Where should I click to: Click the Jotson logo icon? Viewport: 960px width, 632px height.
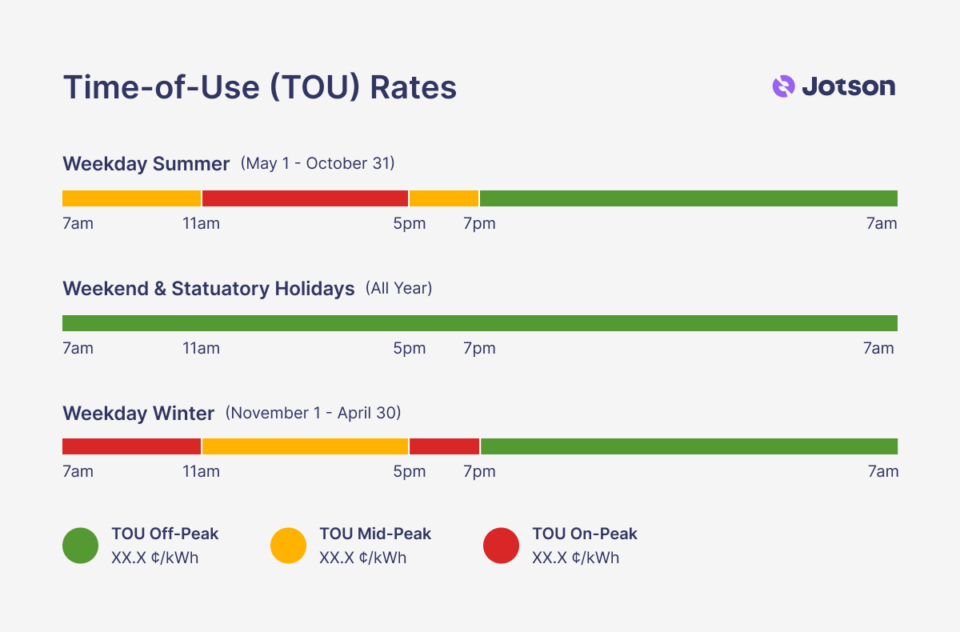(783, 87)
